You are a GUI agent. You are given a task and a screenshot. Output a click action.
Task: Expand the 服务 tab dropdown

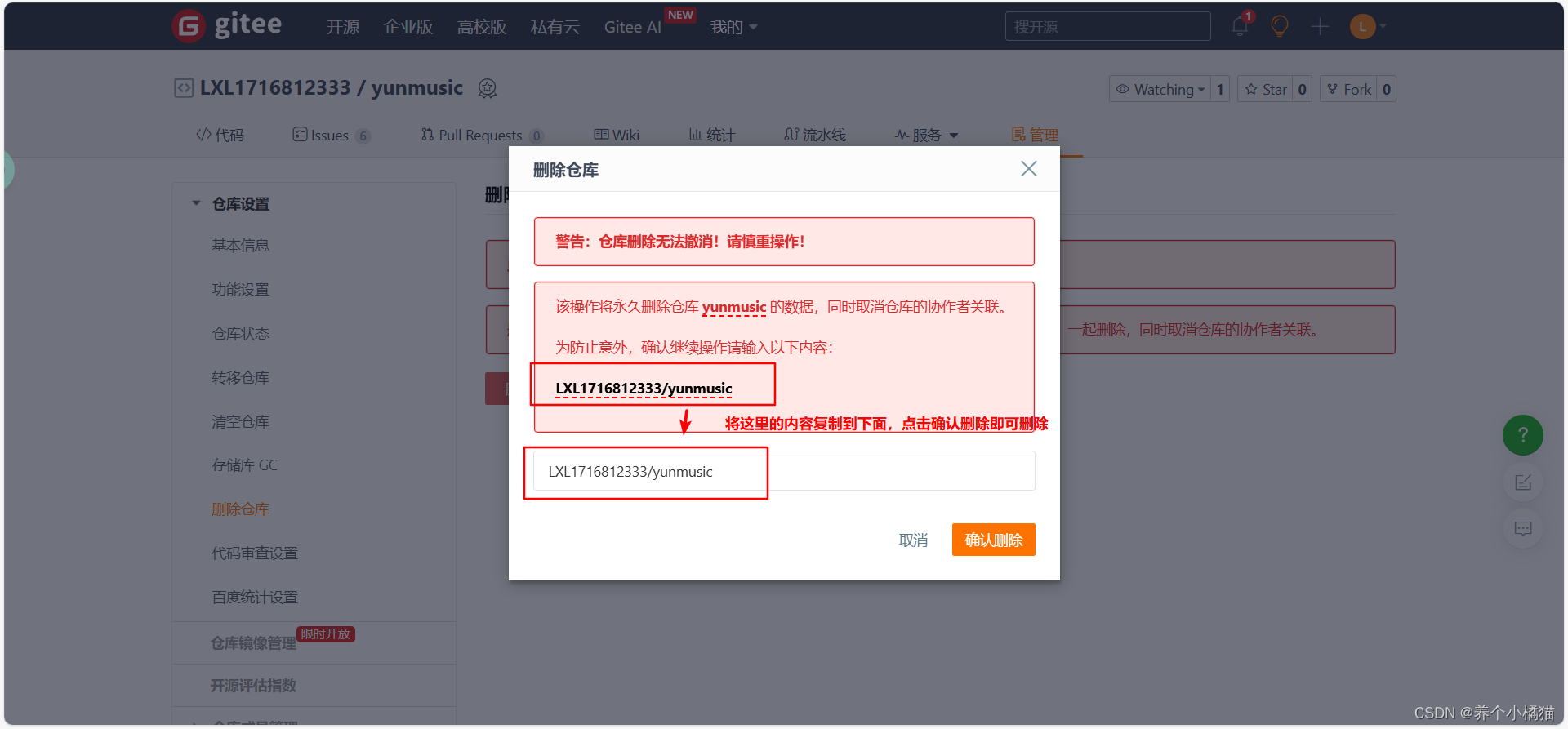(x=926, y=135)
